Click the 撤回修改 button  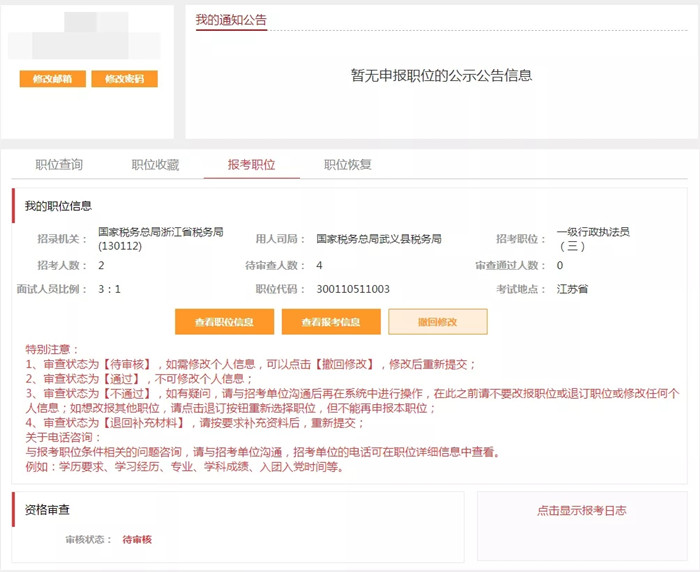[438, 321]
